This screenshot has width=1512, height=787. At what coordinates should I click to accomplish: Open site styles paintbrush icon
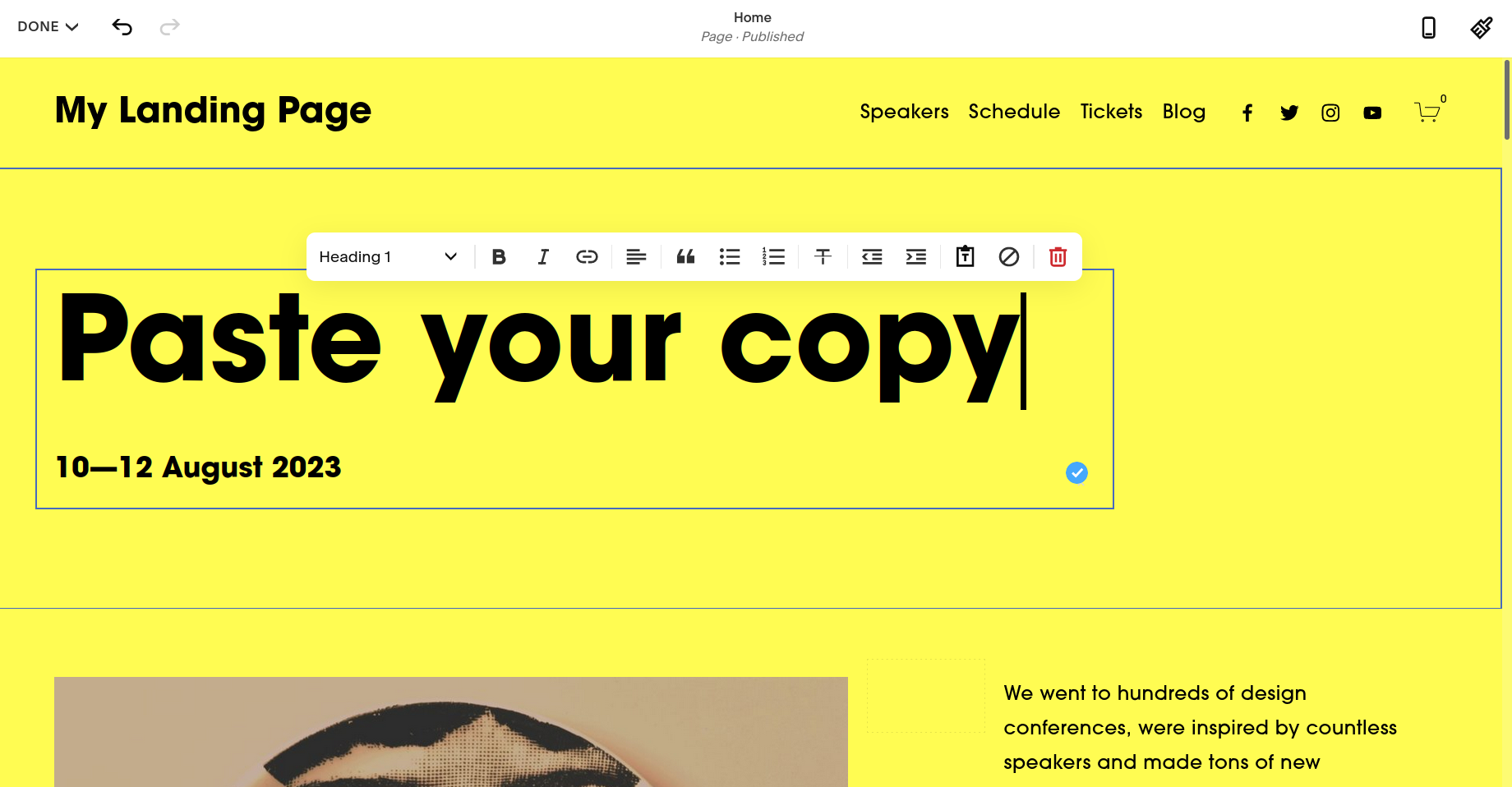point(1482,28)
